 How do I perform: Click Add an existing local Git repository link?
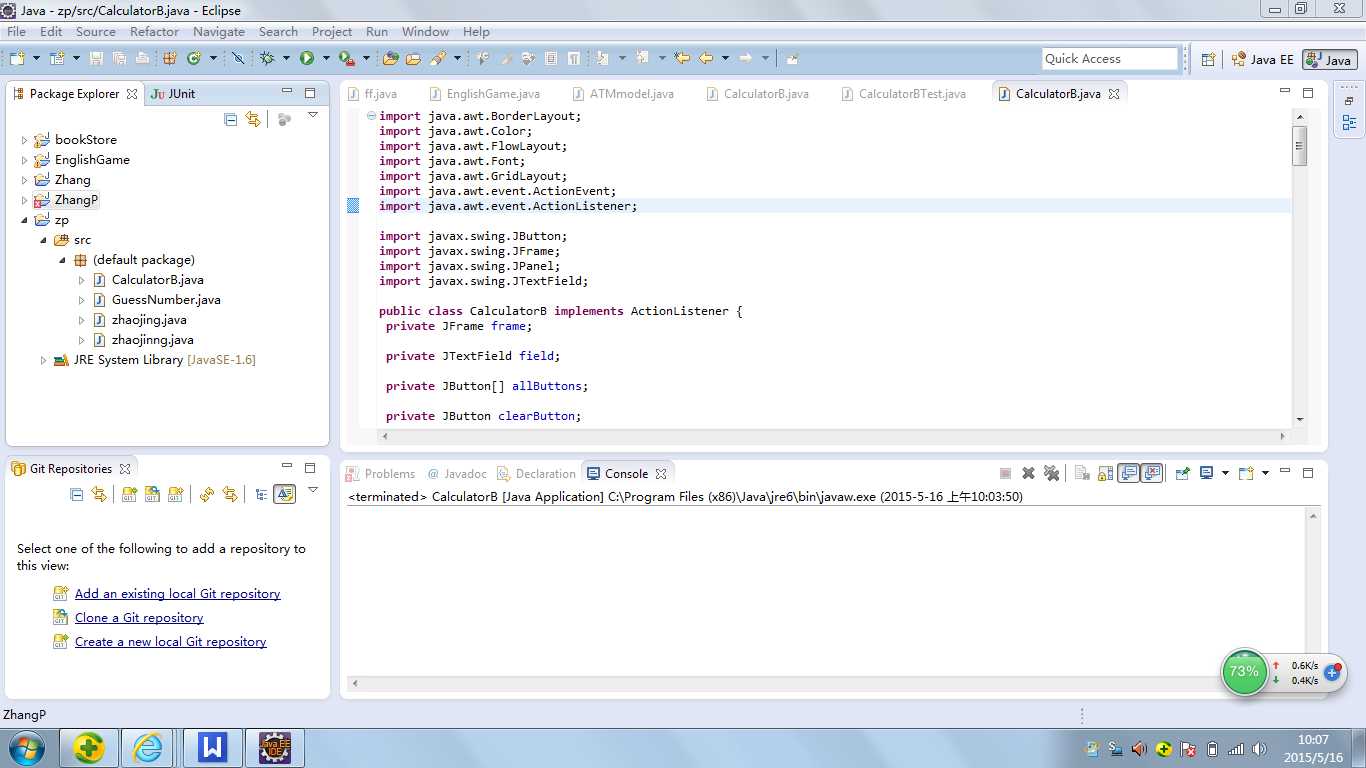(177, 594)
